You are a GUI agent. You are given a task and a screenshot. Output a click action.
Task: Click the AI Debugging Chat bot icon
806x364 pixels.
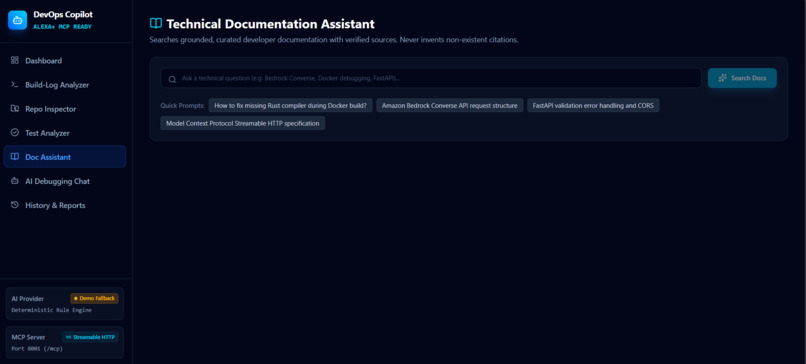coord(15,181)
